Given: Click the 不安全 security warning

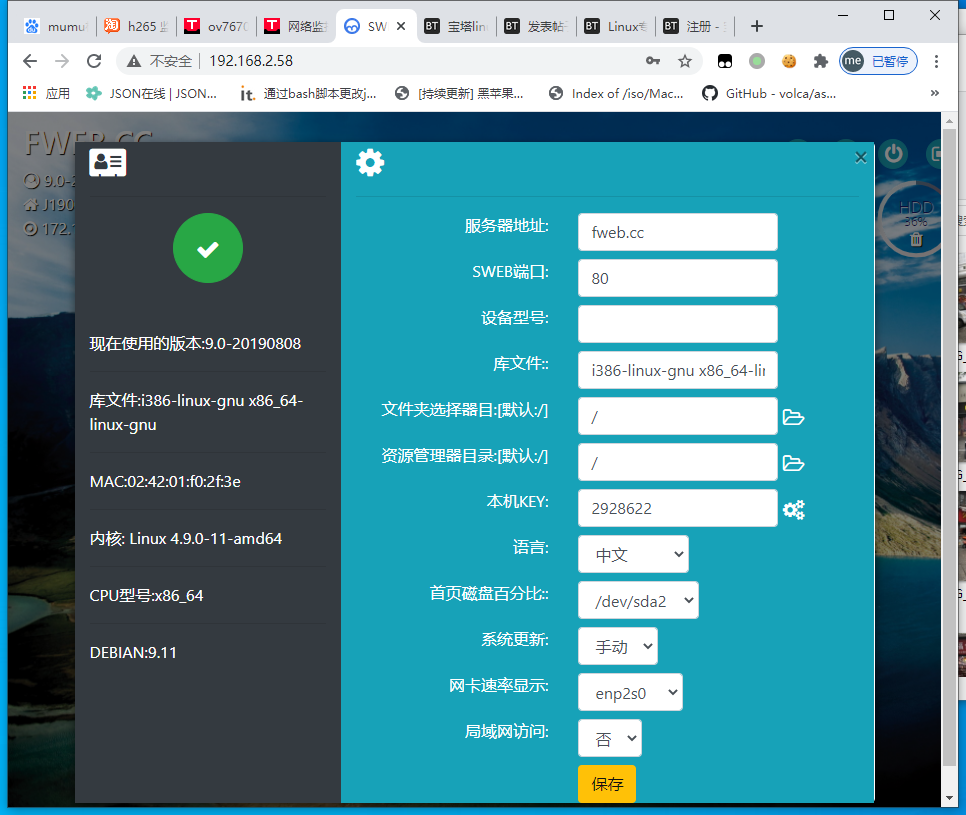Looking at the screenshot, I should (x=159, y=61).
